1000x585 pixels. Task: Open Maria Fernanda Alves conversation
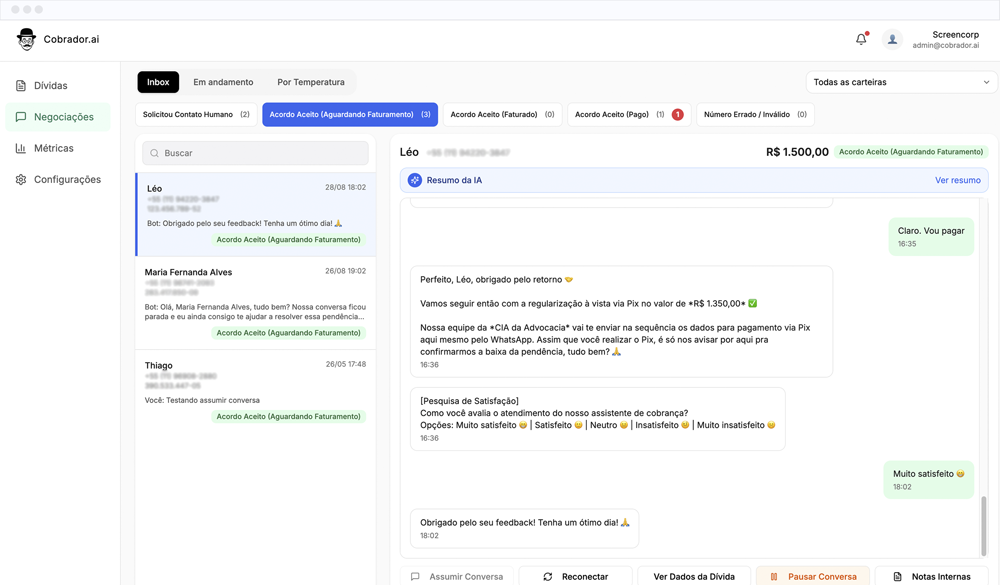coord(256,303)
